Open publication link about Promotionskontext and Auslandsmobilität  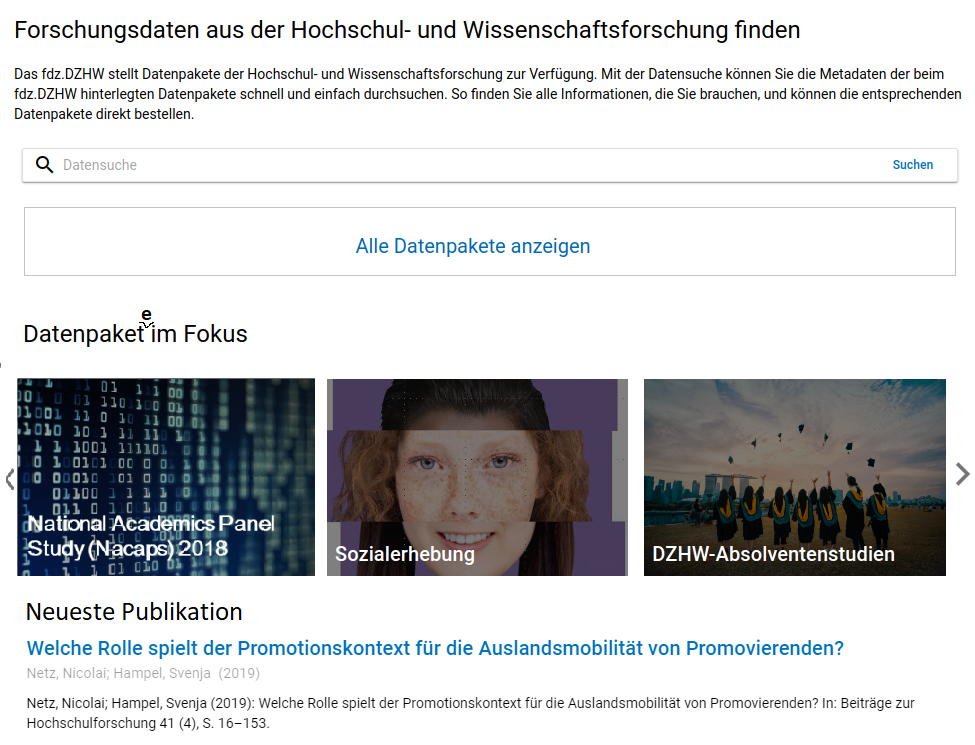click(435, 648)
